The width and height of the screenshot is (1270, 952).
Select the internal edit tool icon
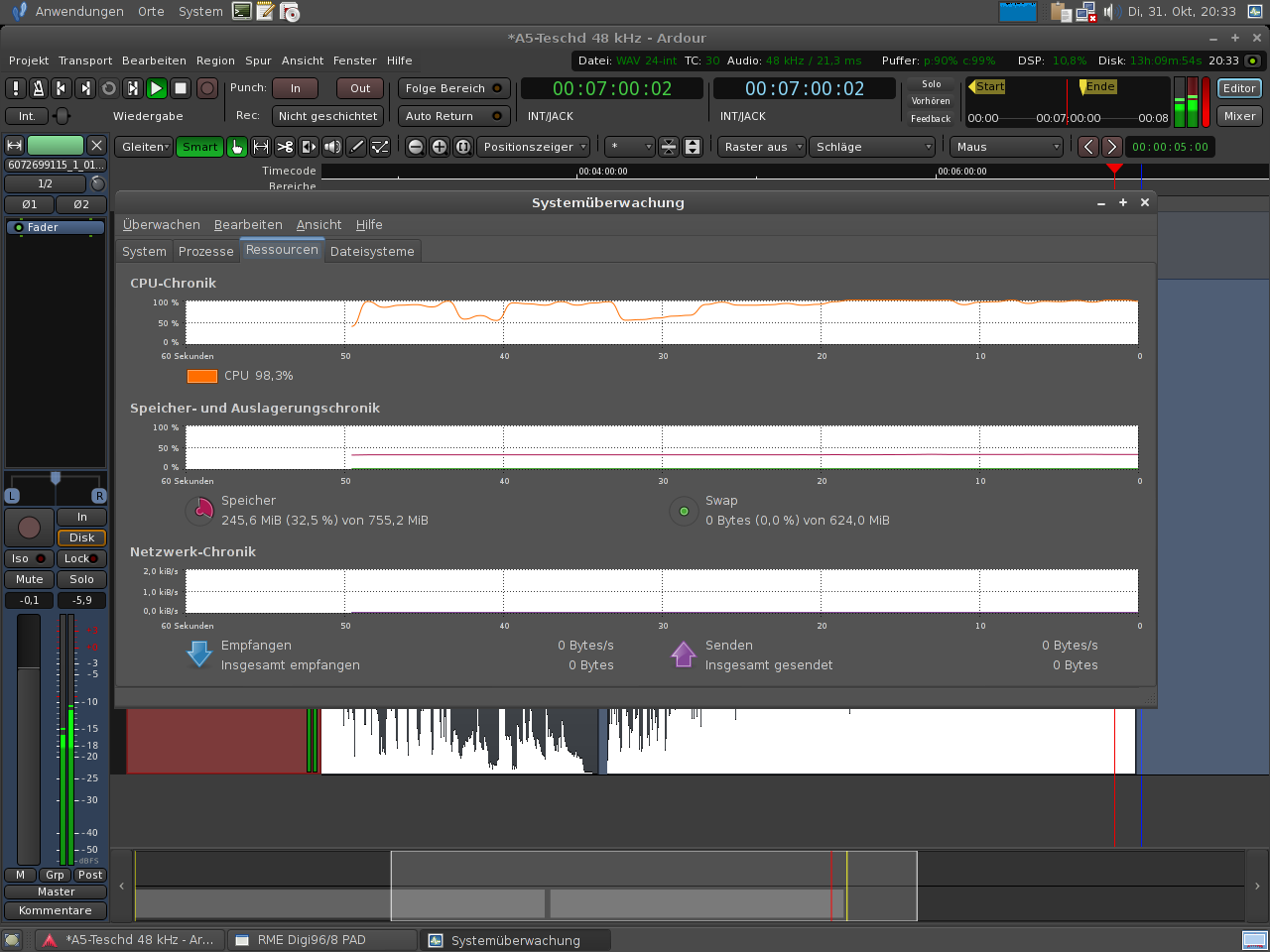(x=380, y=147)
